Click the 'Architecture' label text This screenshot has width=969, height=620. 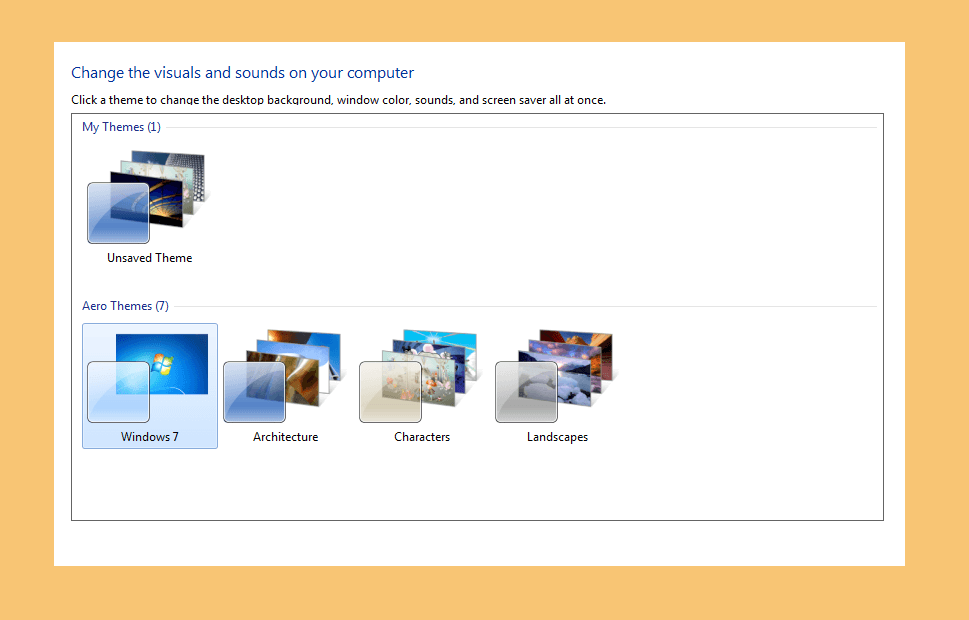(286, 437)
